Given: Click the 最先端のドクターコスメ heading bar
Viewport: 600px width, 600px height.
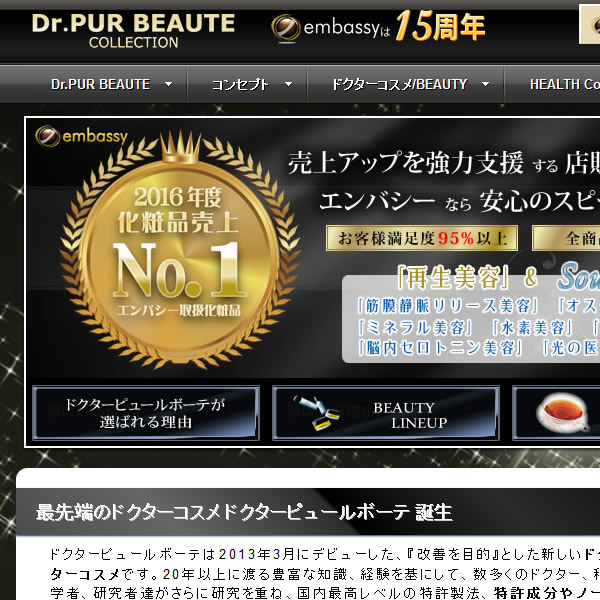Looking at the screenshot, I should coord(308,512).
